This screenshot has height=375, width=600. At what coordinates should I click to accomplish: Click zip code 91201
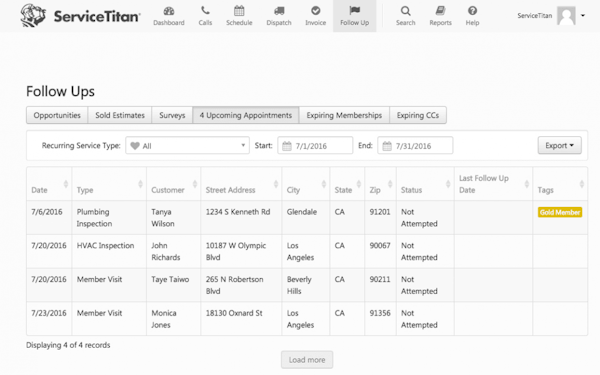click(380, 212)
